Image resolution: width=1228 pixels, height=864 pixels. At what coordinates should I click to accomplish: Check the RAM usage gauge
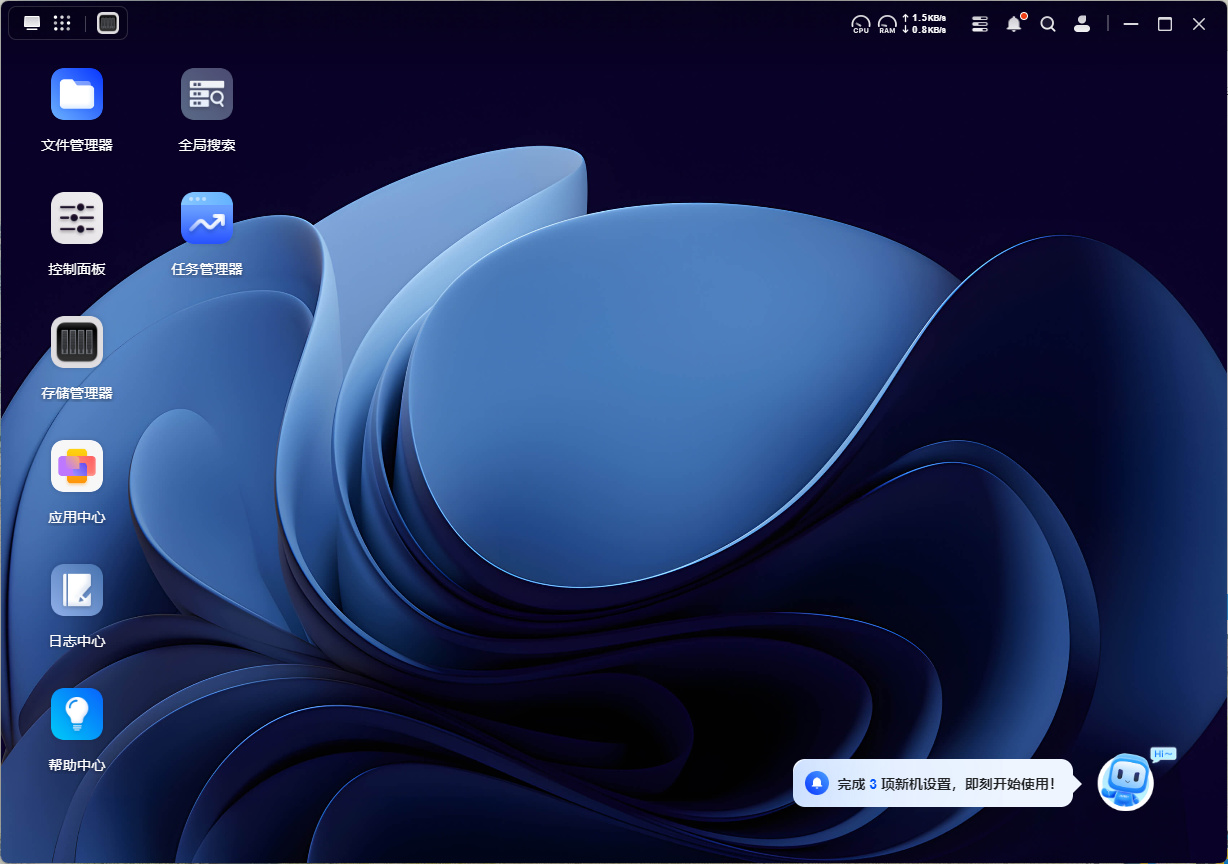click(887, 24)
